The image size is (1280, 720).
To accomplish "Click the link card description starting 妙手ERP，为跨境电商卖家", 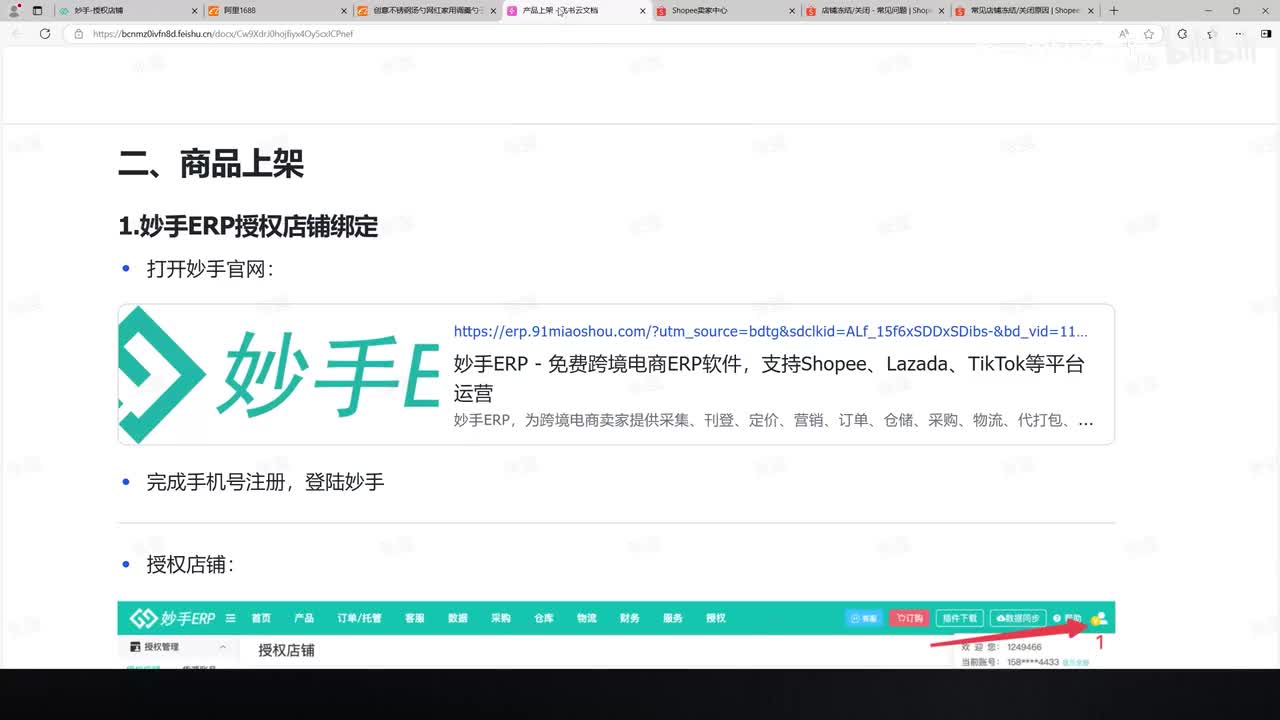I will click(x=773, y=420).
